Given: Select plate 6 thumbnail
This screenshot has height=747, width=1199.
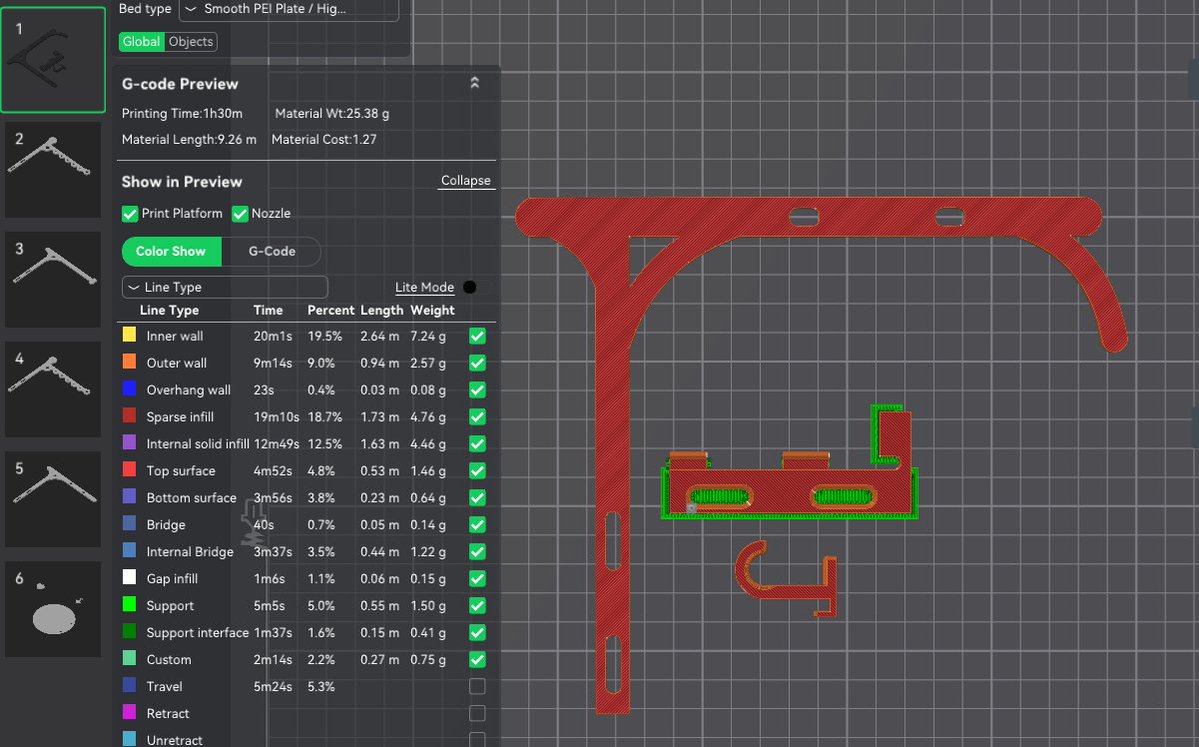Looking at the screenshot, I should coord(53,609).
